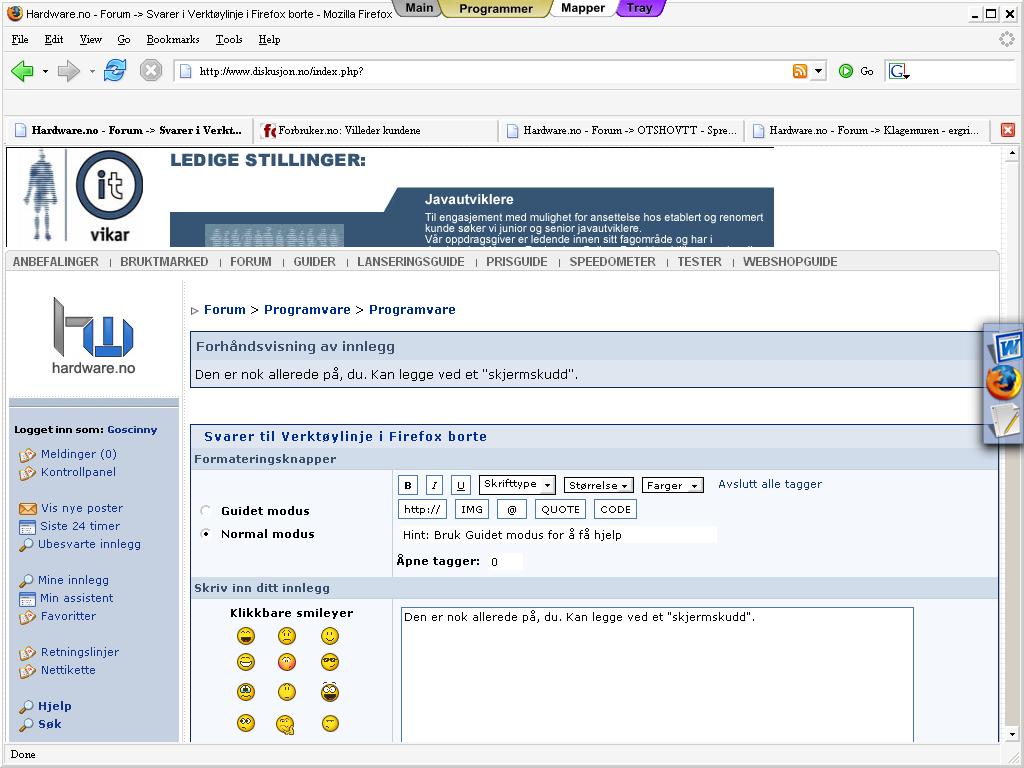Open the Kontrollpanel link
This screenshot has height=768, width=1024.
point(78,472)
